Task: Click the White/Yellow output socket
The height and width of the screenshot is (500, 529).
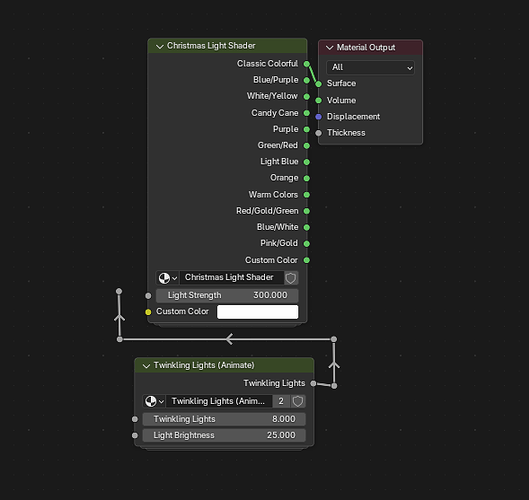Action: pos(307,96)
